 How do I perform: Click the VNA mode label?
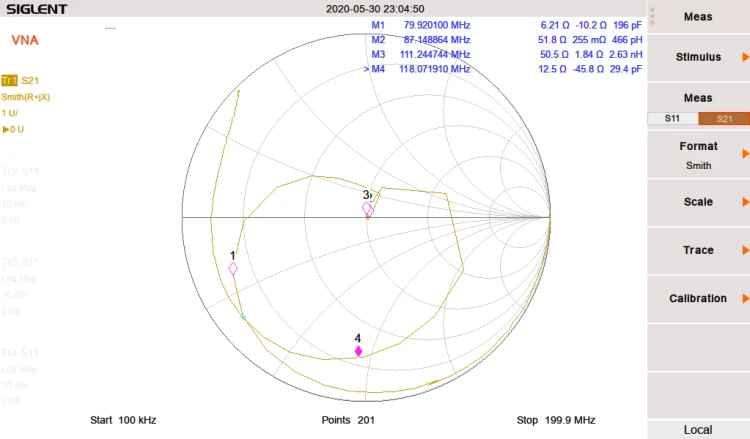(25, 40)
